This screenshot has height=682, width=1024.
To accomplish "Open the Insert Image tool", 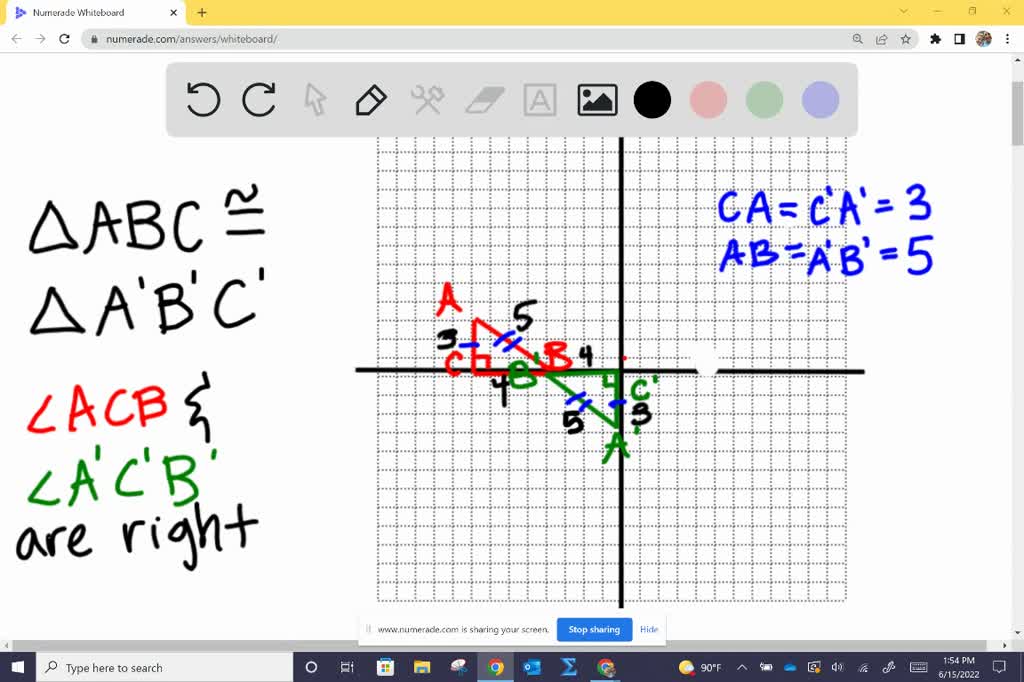I will [597, 100].
